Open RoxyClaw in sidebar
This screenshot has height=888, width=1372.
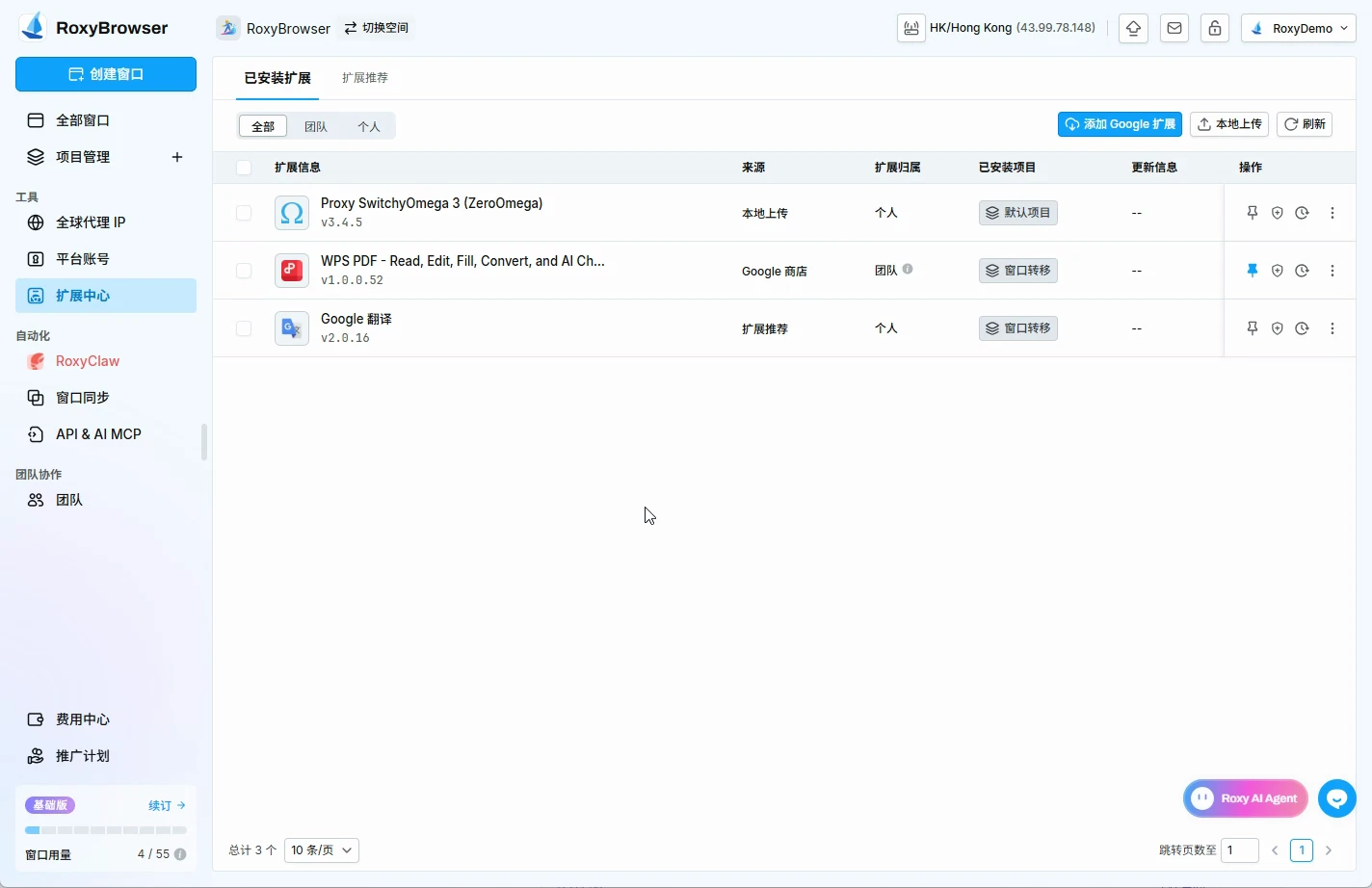106,361
